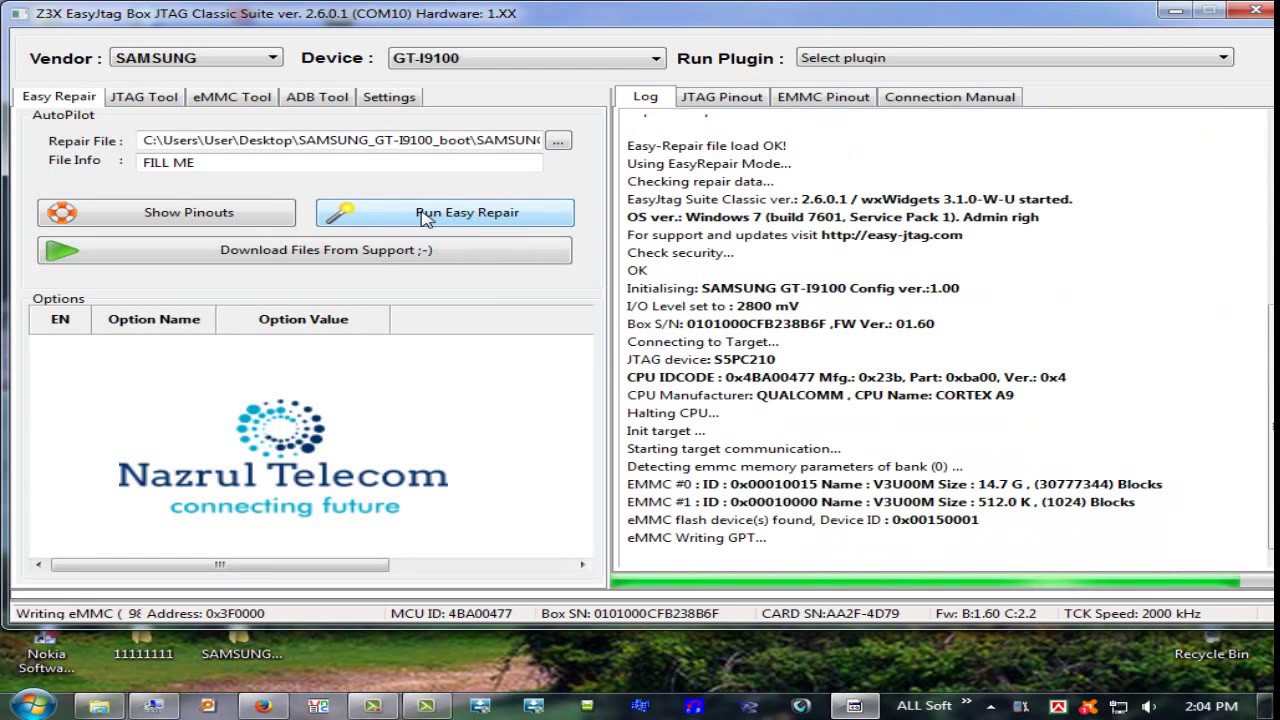Click the clock showing 2:04 PM
This screenshot has width=1280, height=720.
1211,706
